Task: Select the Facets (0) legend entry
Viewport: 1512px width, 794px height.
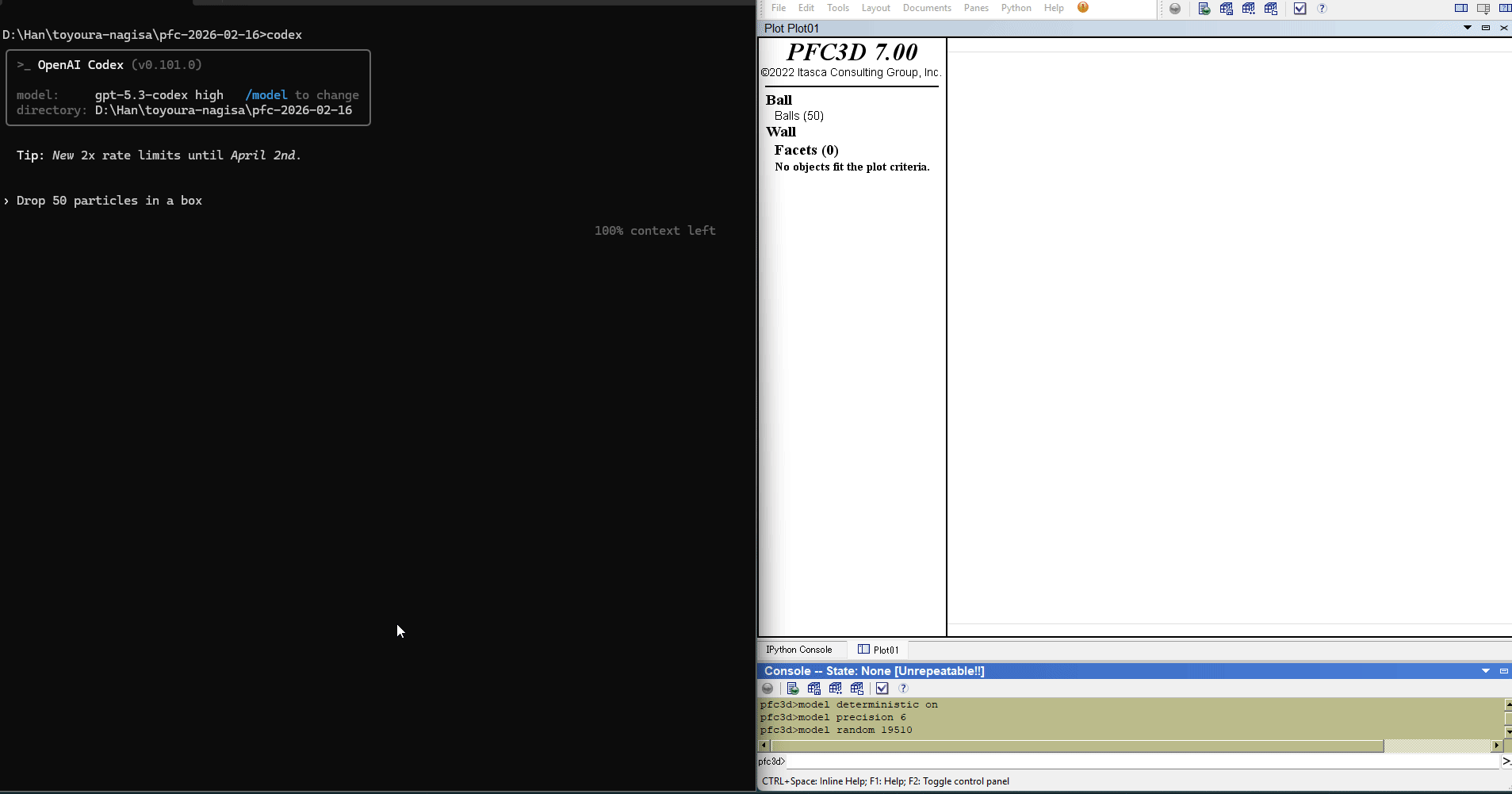Action: click(806, 150)
